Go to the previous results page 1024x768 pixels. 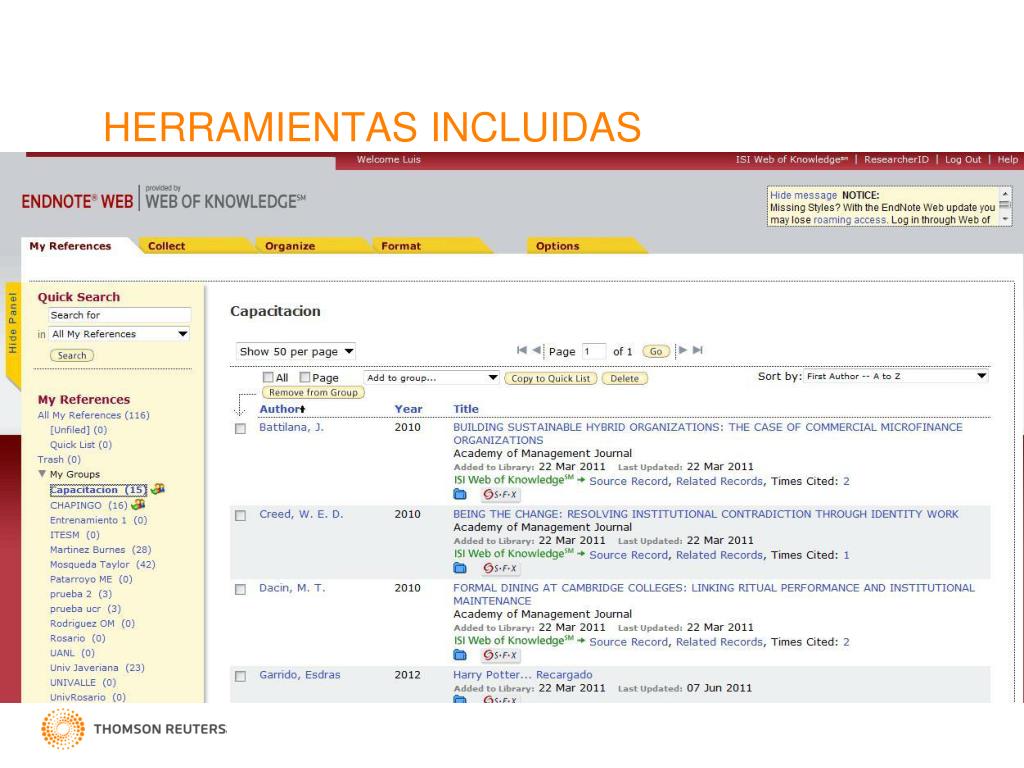pyautogui.click(x=536, y=350)
